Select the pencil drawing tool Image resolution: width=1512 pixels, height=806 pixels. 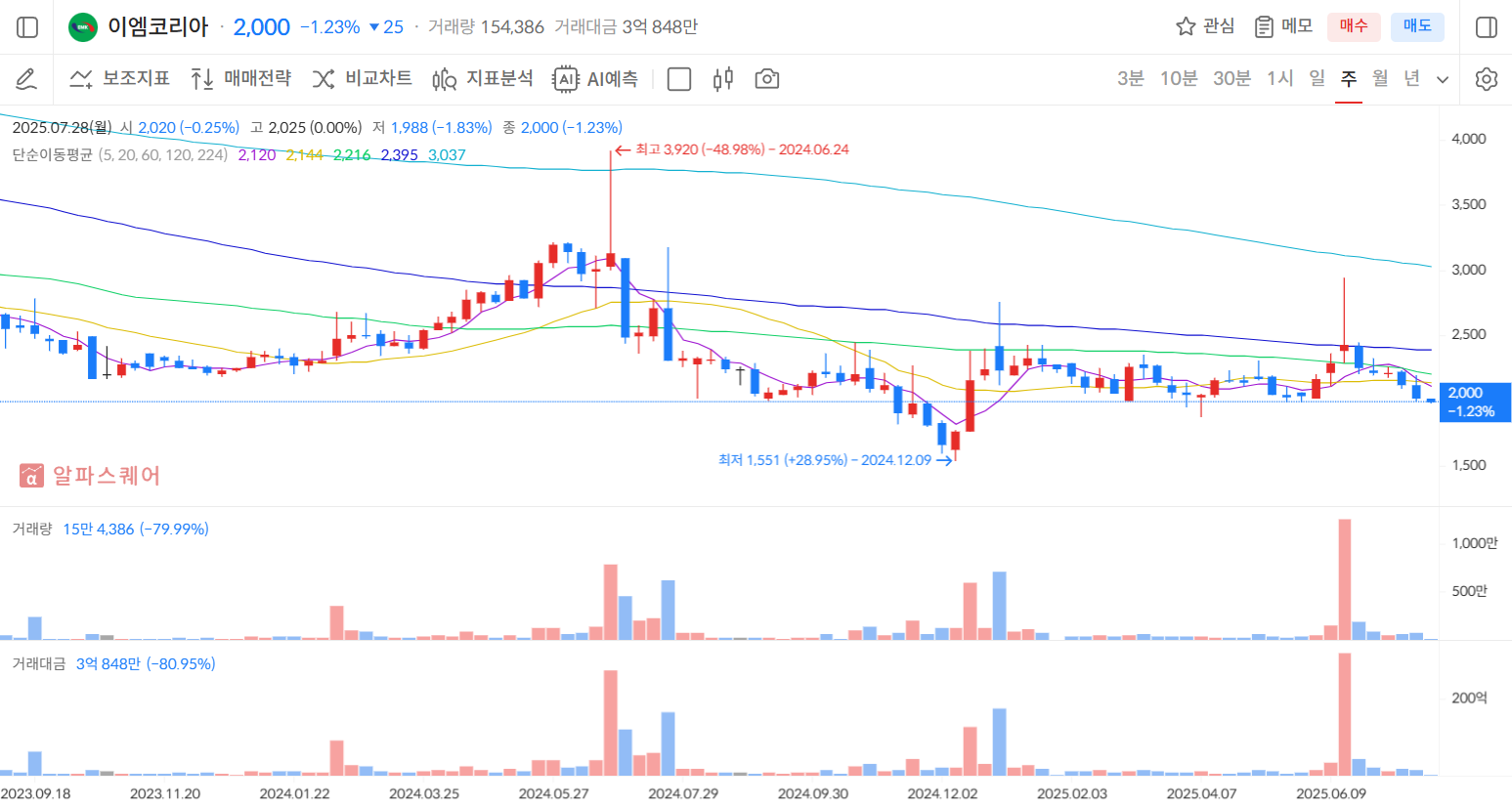coord(26,79)
